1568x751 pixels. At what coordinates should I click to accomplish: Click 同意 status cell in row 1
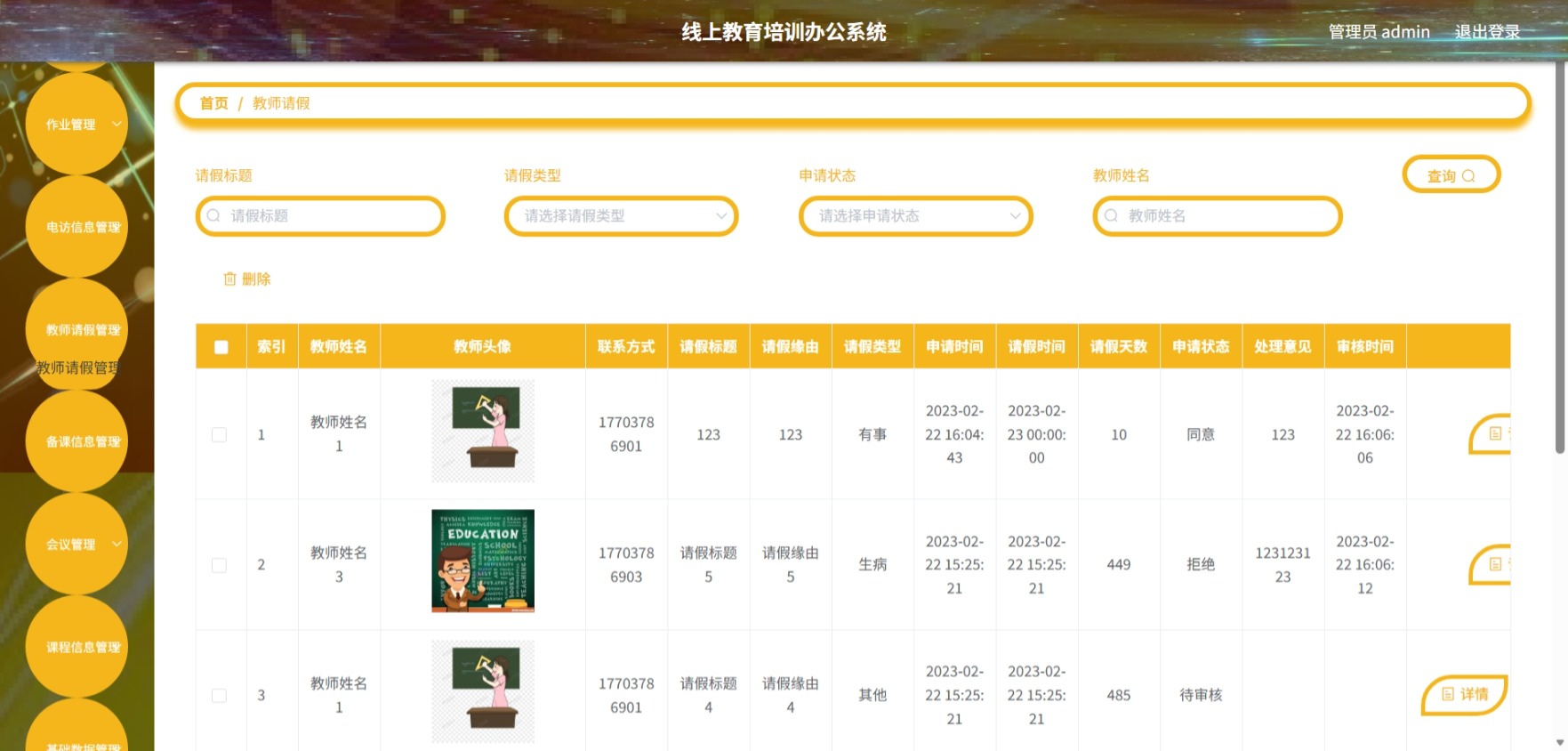tap(1201, 434)
